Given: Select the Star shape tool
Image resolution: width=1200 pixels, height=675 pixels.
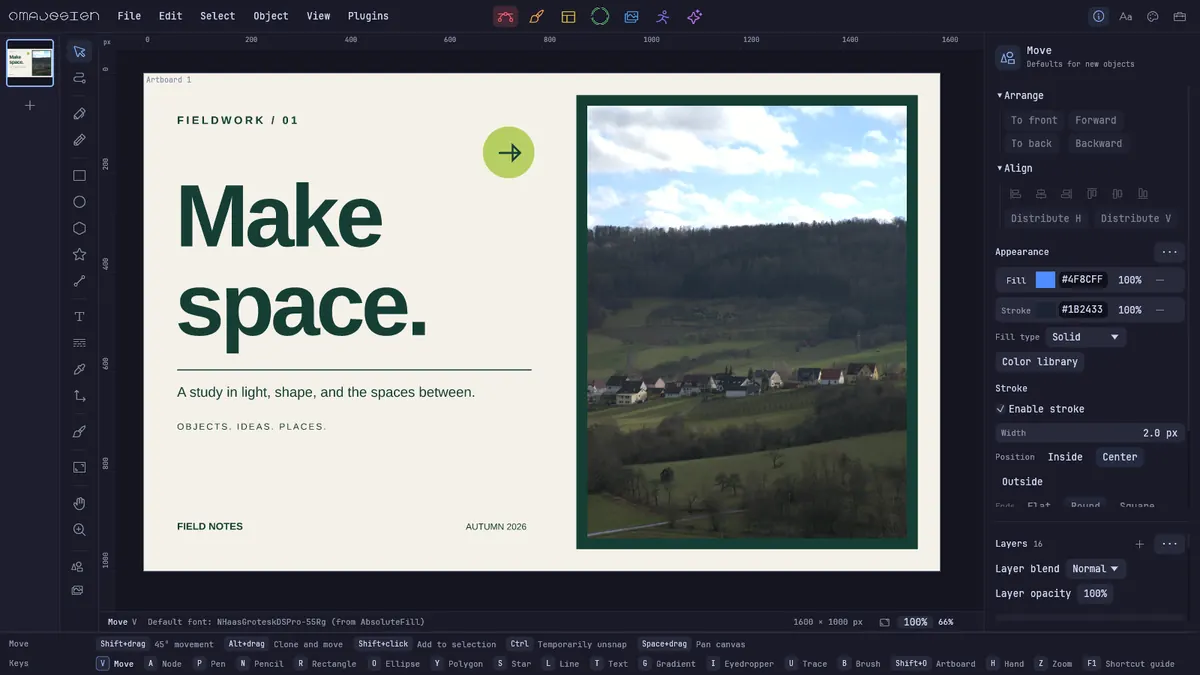Looking at the screenshot, I should pos(79,255).
